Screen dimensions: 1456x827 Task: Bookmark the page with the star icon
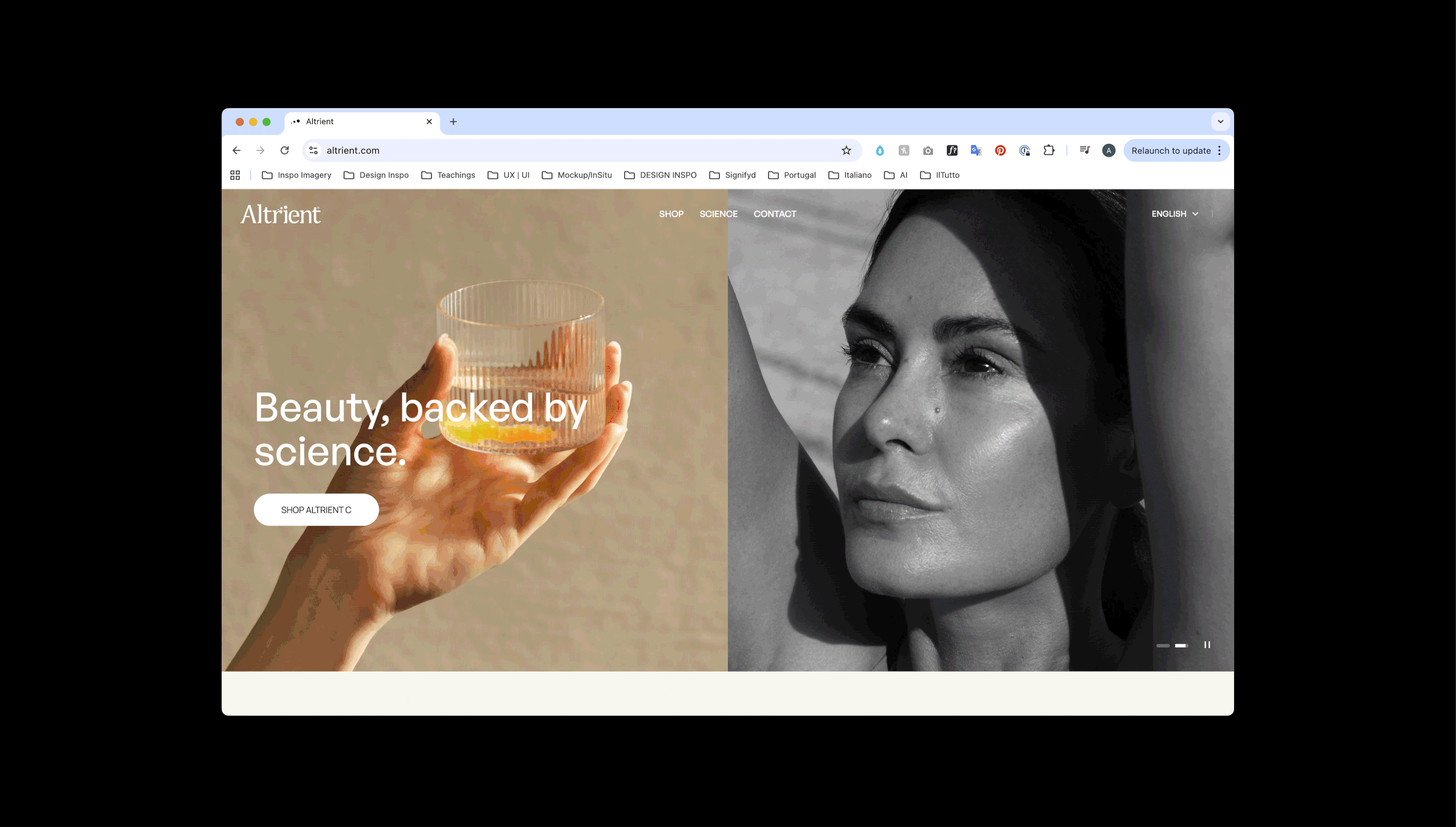tap(845, 150)
